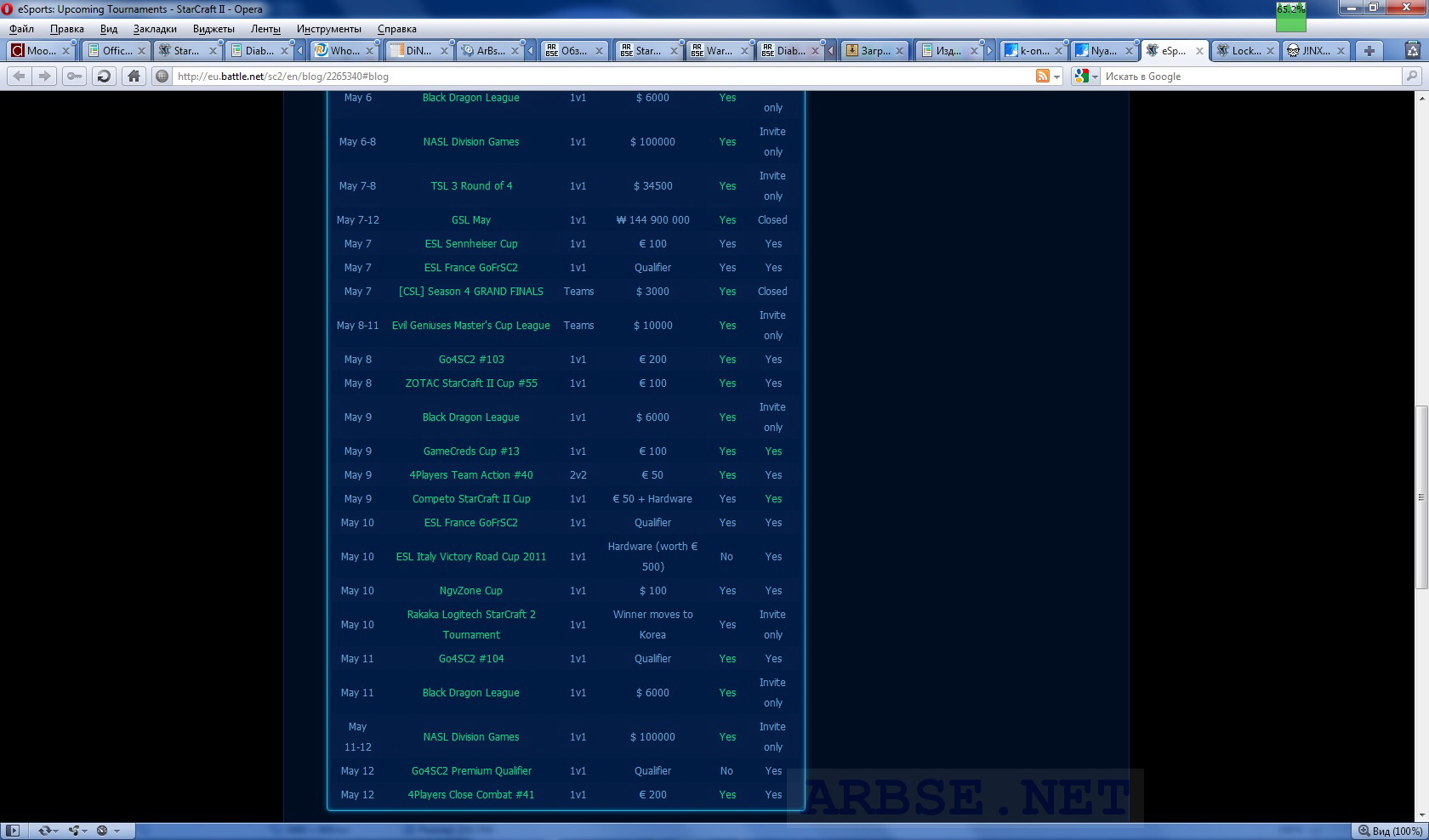Click the vertical scrollbar thumb
The width and height of the screenshot is (1429, 840).
click(x=1421, y=497)
